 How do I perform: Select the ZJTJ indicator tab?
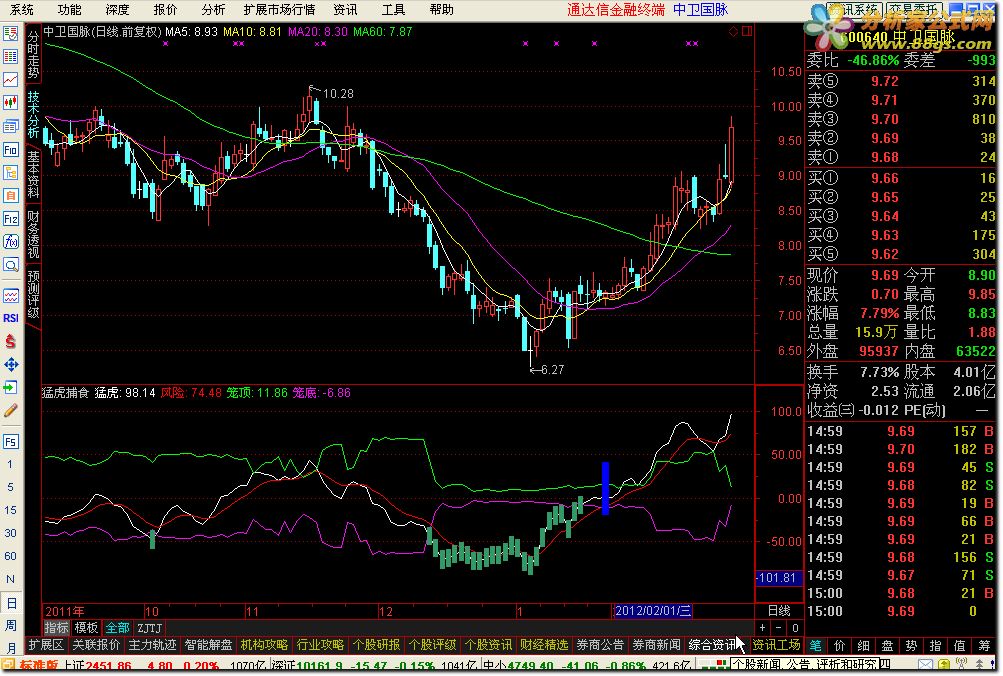click(x=149, y=628)
